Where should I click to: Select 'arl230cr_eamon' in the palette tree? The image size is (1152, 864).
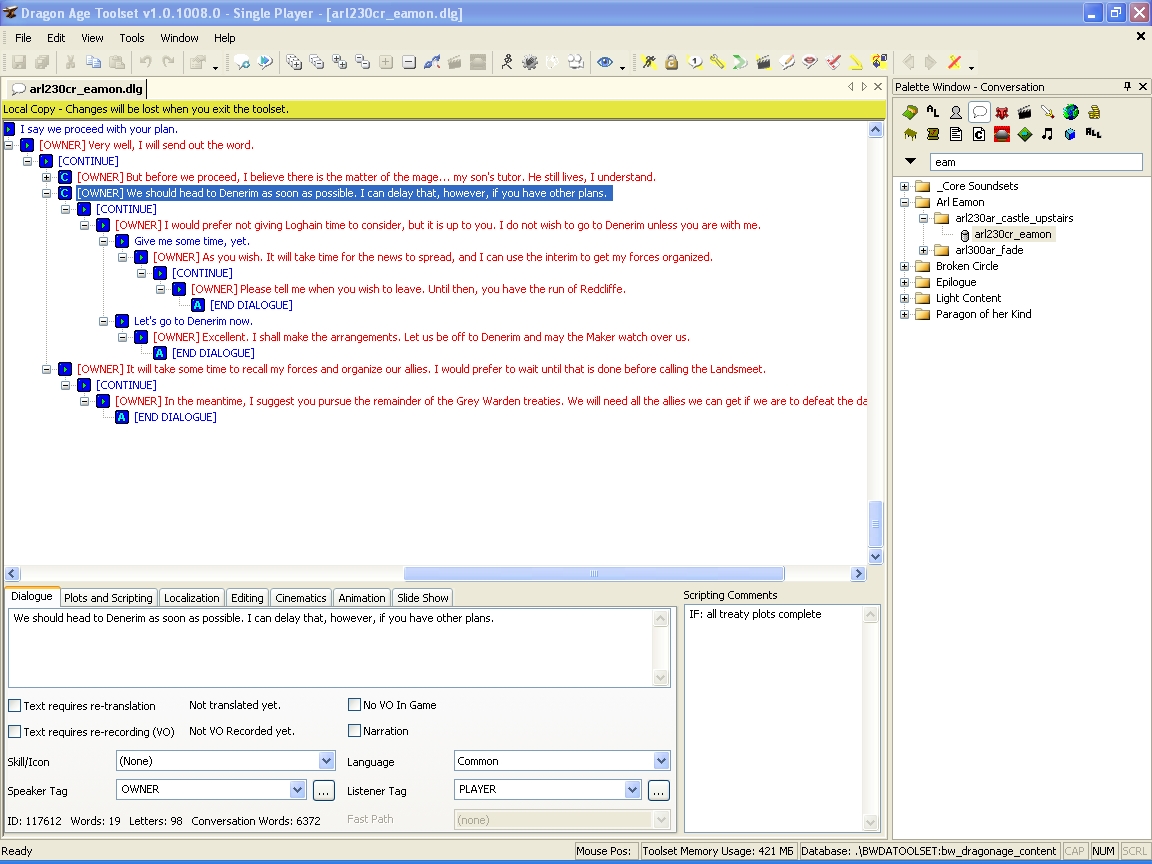click(1012, 234)
